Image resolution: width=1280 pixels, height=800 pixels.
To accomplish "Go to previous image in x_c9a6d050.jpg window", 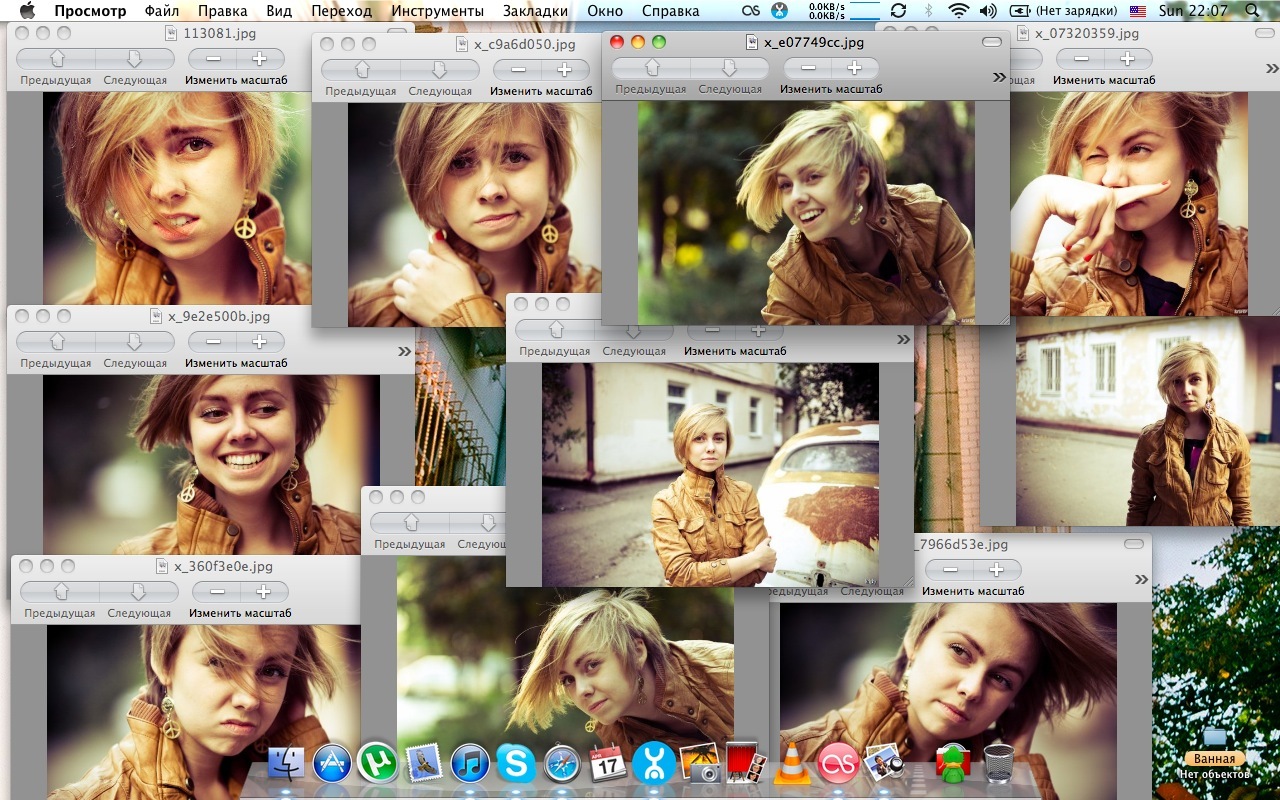I will pos(362,70).
